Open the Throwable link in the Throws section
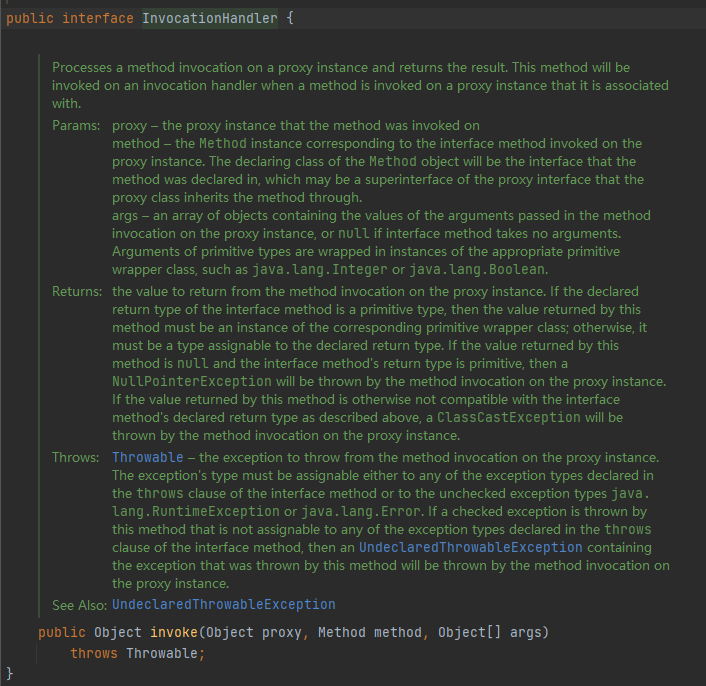The image size is (706, 686). coord(148,457)
